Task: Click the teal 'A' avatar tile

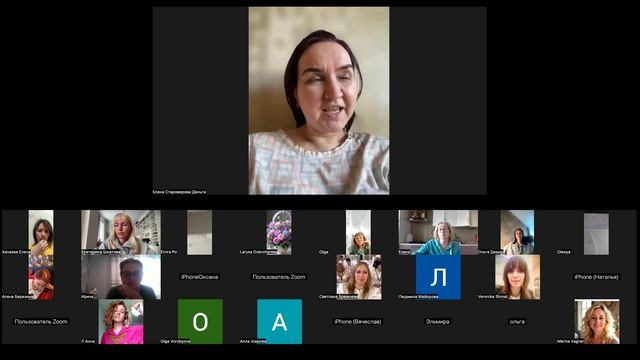Action: 280,322
